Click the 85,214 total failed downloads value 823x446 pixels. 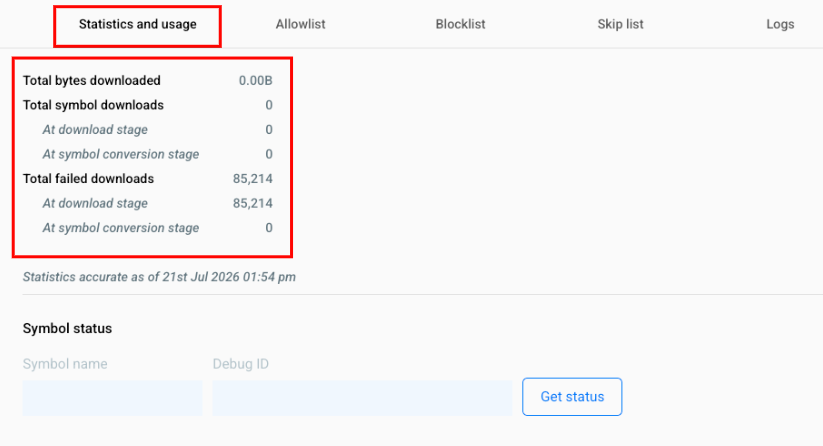pyautogui.click(x=253, y=178)
